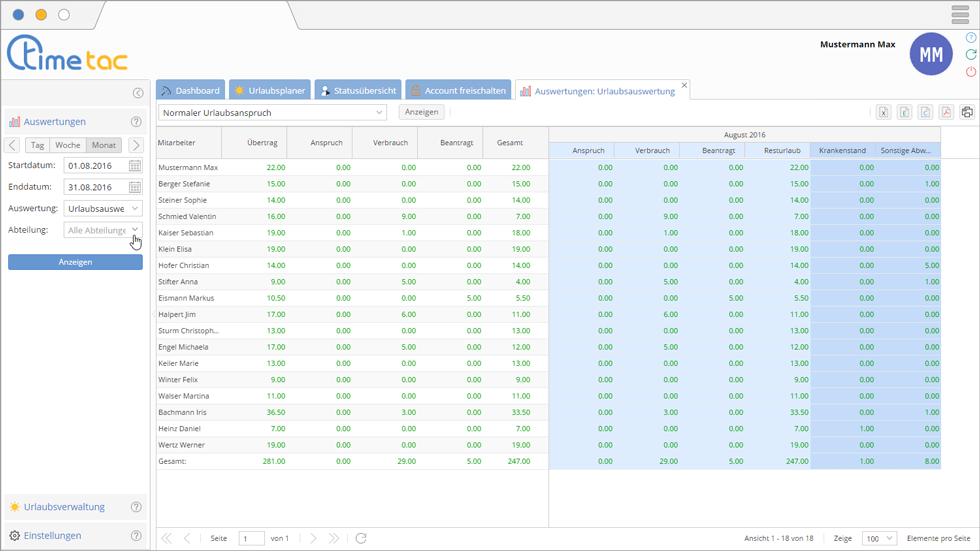Image resolution: width=980 pixels, height=551 pixels.
Task: Switch to the Urlaubsplaner tab
Action: tap(268, 90)
